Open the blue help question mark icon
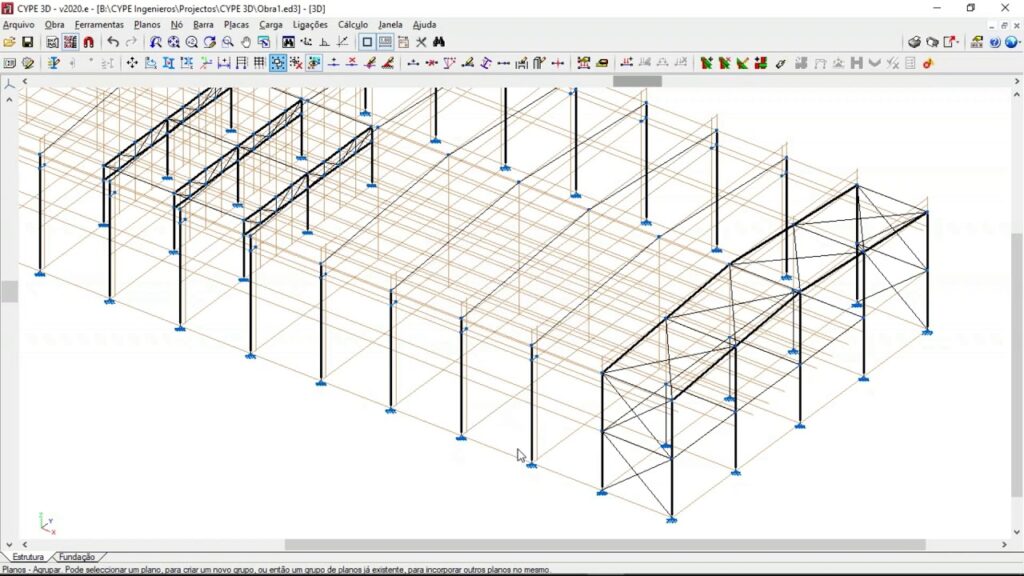 [x=994, y=42]
